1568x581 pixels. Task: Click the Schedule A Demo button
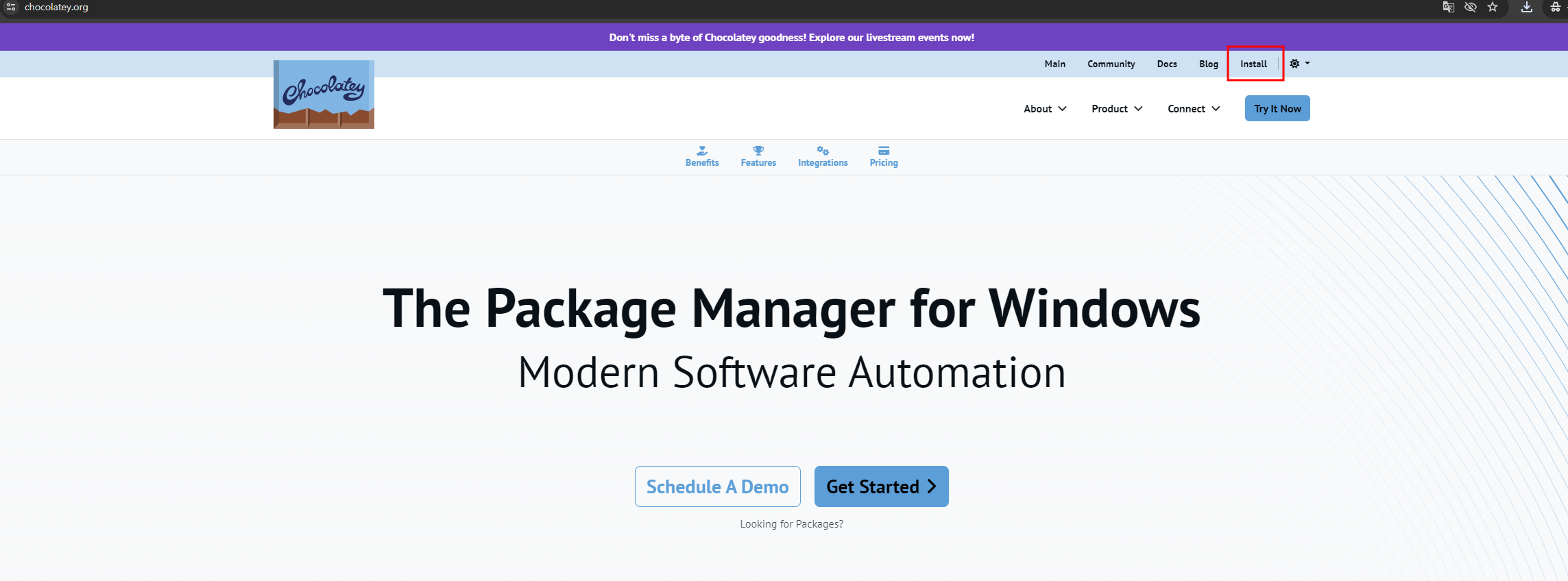pyautogui.click(x=717, y=486)
